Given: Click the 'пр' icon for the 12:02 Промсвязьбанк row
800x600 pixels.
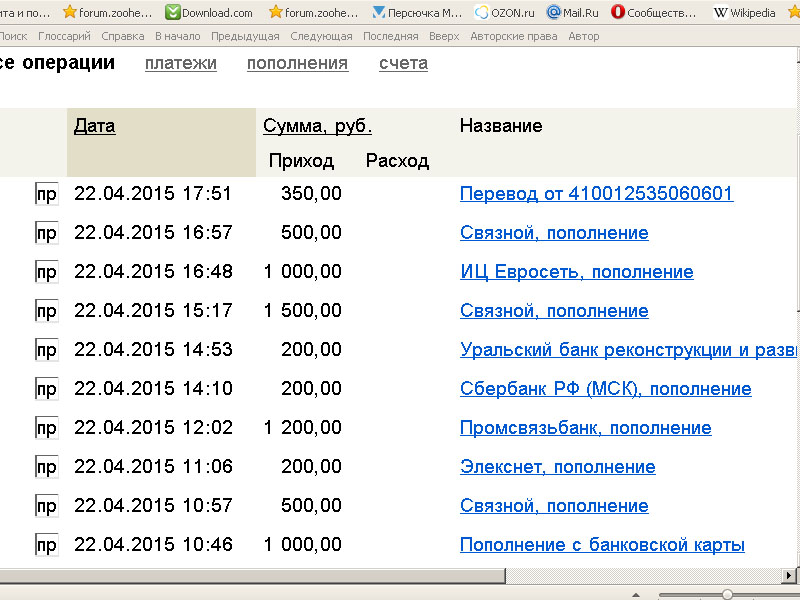Looking at the screenshot, I should click(x=46, y=428).
